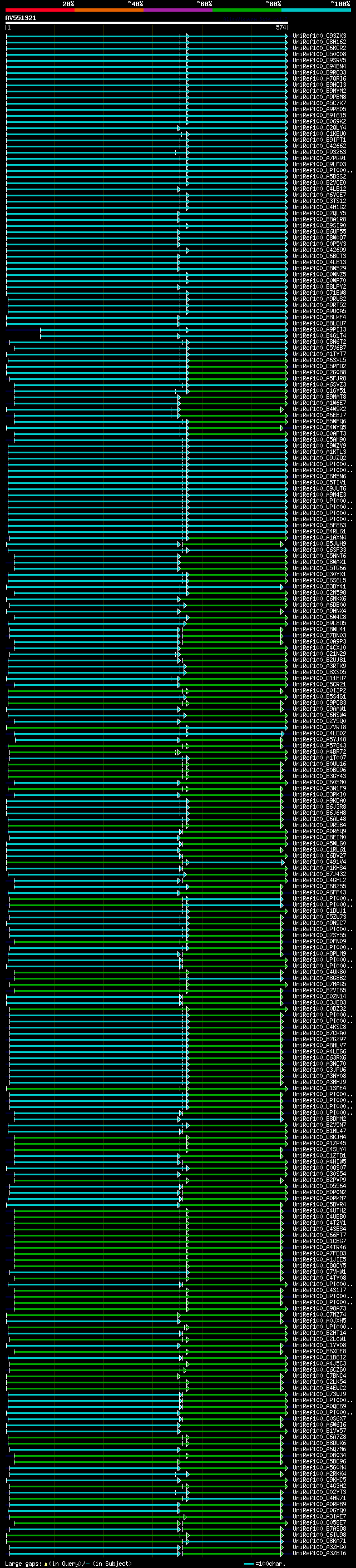
Task: Click the purple ~60% identity legend bar
Action: pos(179,10)
